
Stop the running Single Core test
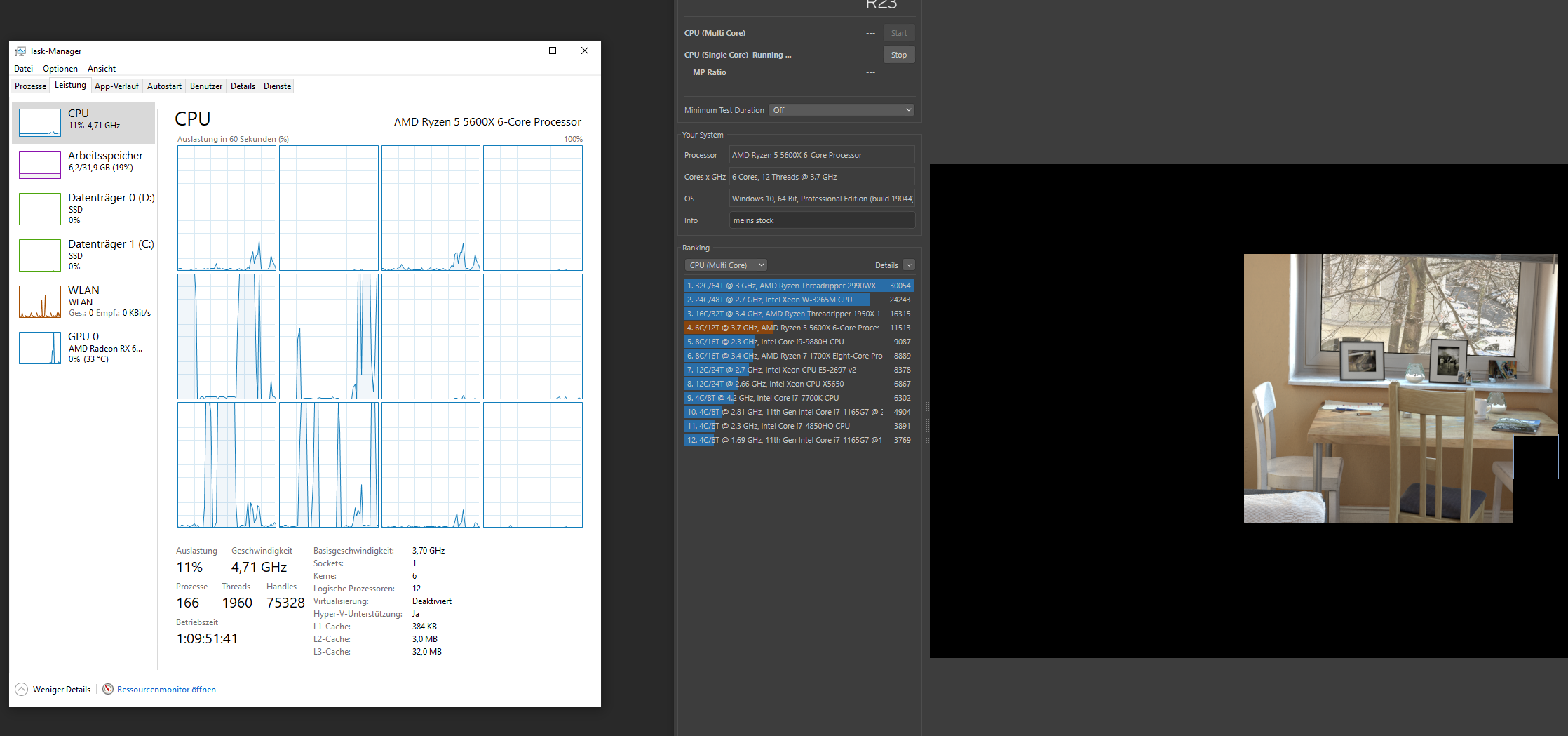[899, 55]
